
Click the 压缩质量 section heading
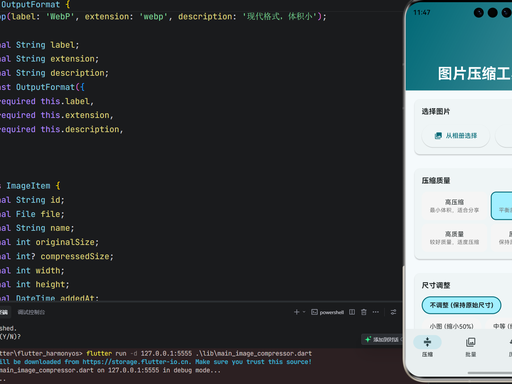click(x=436, y=181)
